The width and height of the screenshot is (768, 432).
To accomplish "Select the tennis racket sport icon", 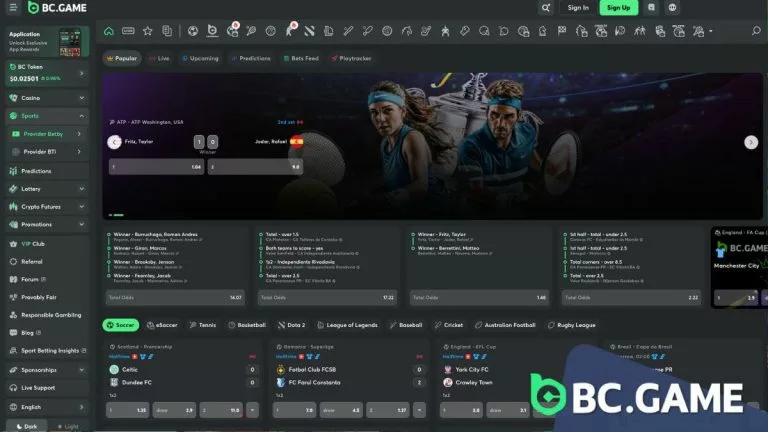I will tap(251, 31).
